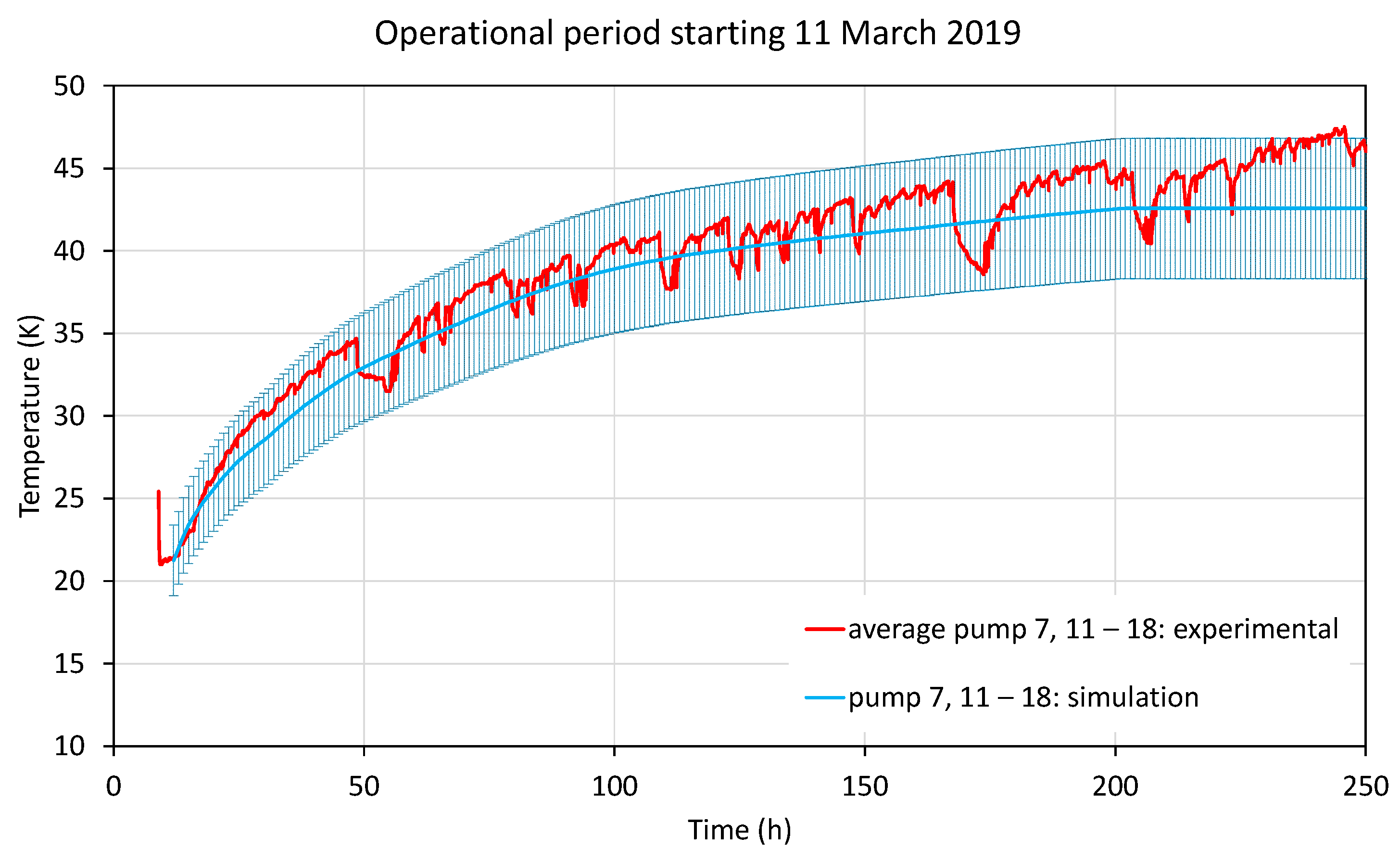Click the x-axis tick label 100
The height and width of the screenshot is (861, 1400).
[x=614, y=787]
